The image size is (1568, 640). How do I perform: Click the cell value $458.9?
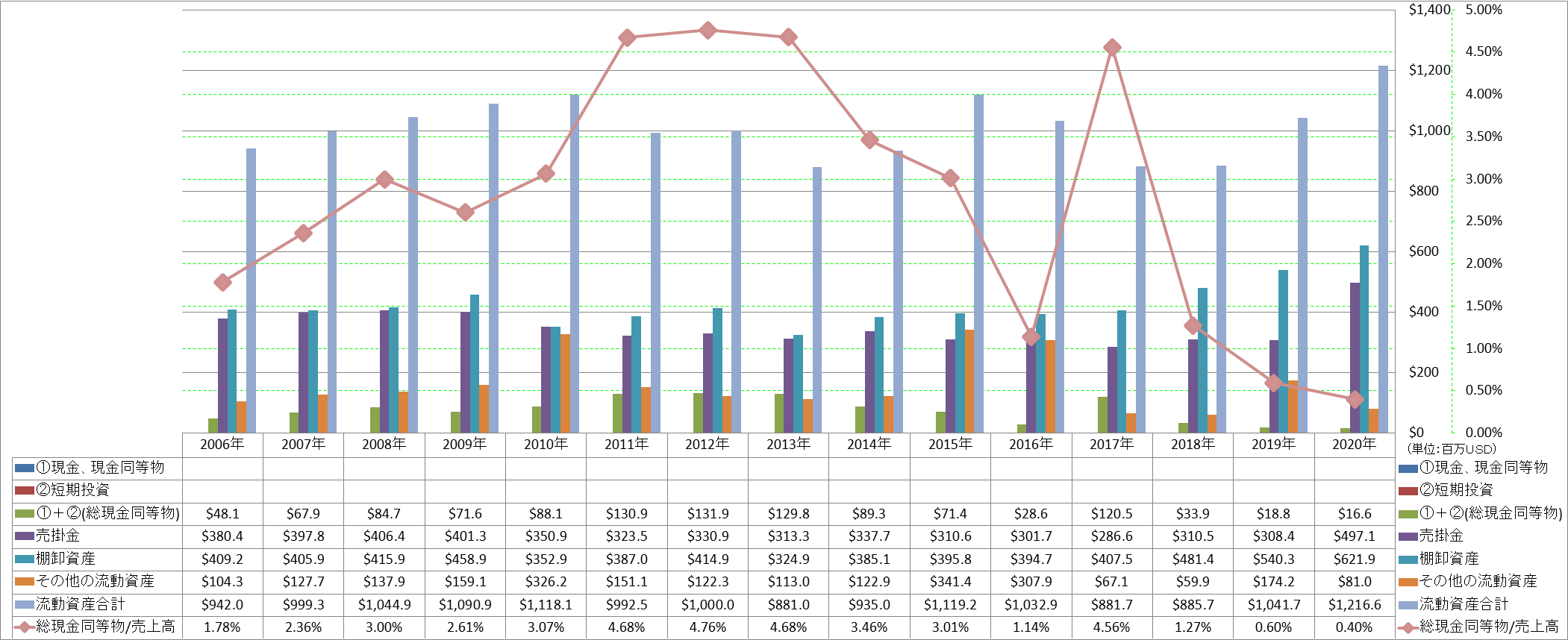pos(465,559)
